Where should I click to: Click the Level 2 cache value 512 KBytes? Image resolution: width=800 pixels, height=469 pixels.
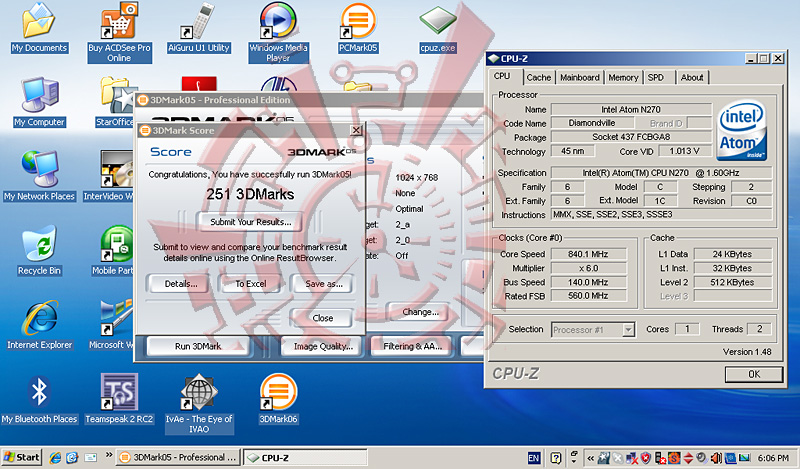tap(733, 282)
